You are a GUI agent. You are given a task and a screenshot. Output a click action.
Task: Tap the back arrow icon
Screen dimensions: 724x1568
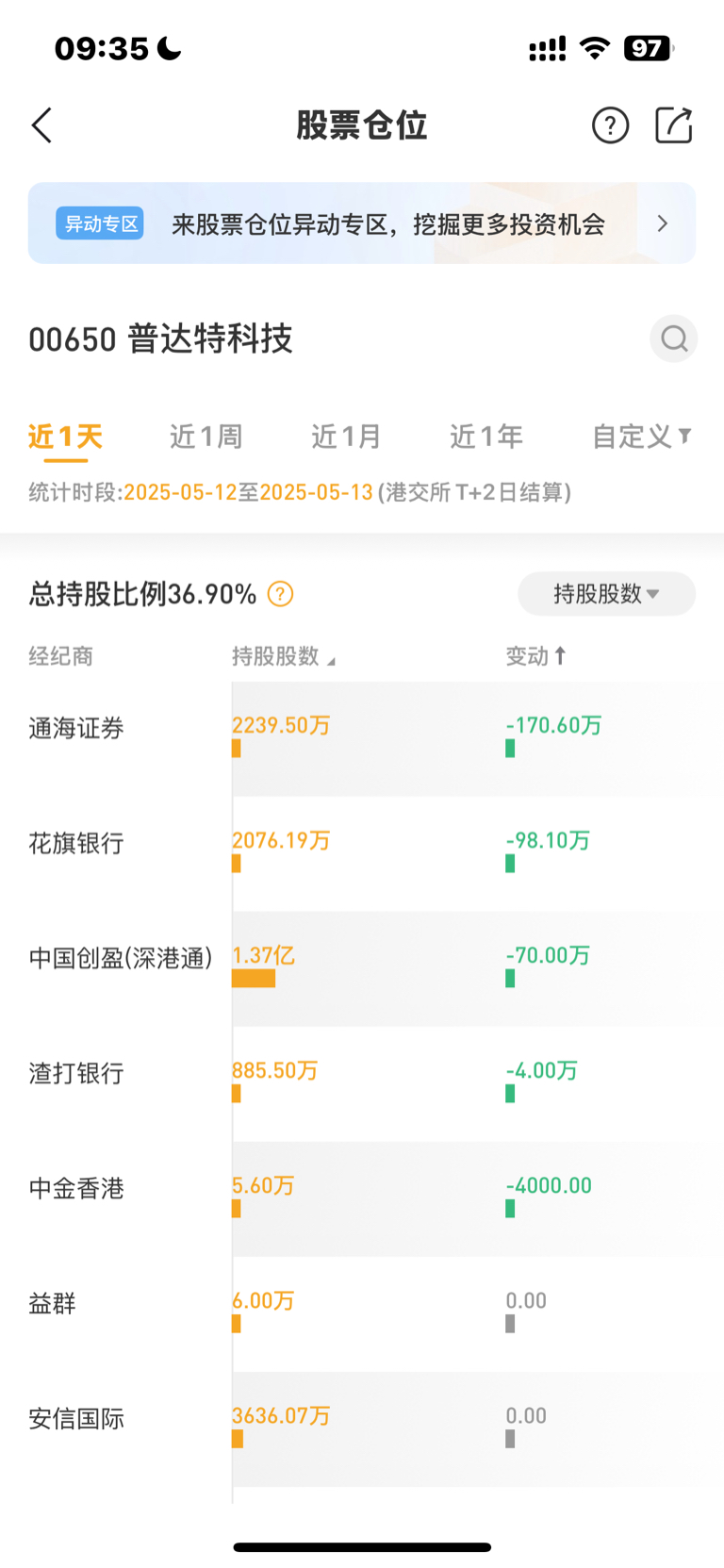(x=41, y=125)
